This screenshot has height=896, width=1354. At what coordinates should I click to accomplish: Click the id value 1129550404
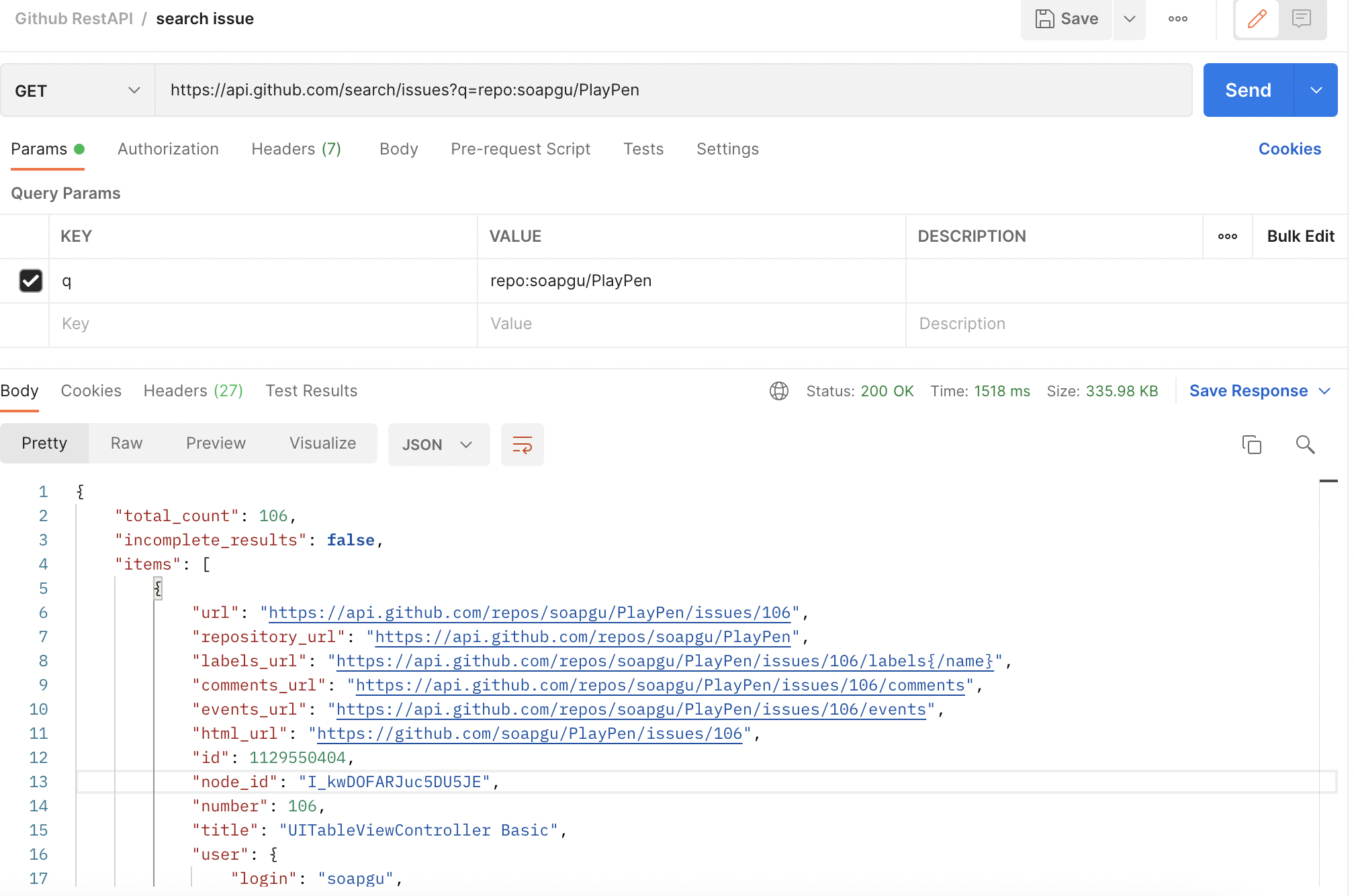point(298,758)
